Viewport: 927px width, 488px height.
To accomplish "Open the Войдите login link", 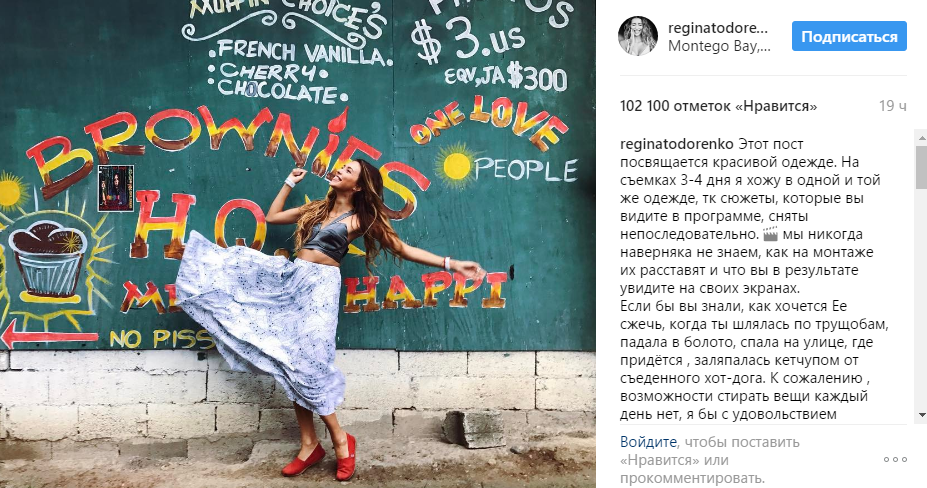I will (x=648, y=442).
